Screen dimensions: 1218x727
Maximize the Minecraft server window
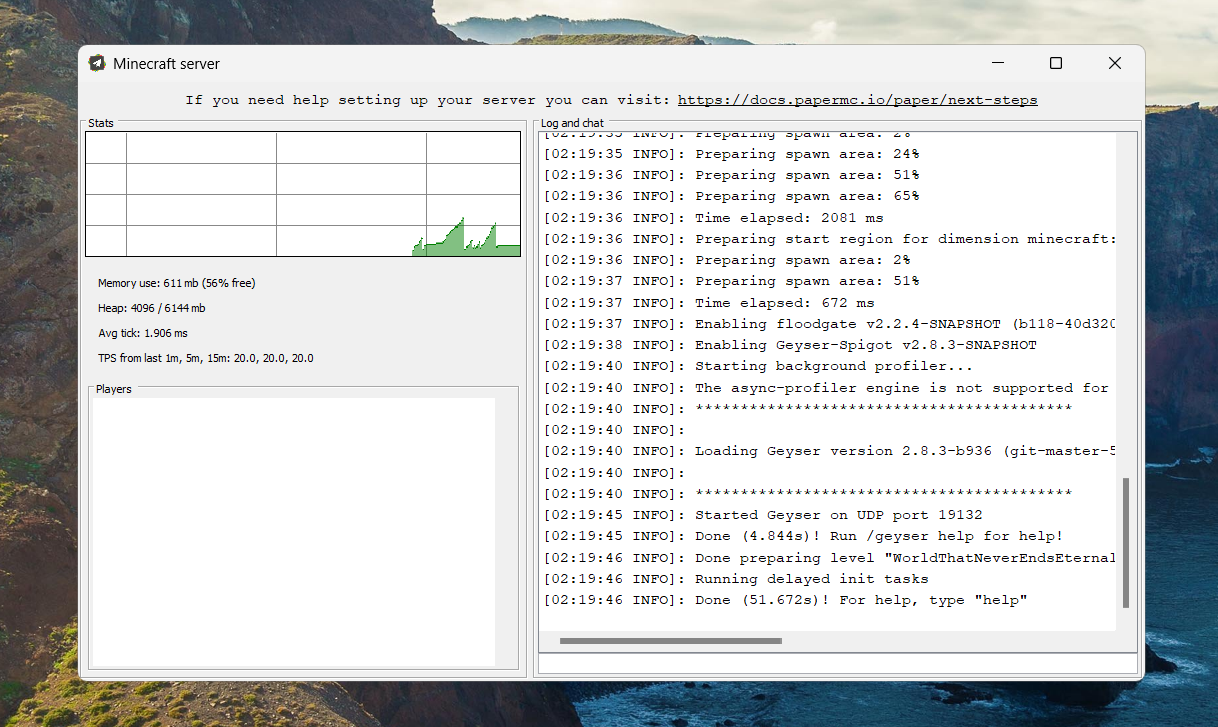click(x=1055, y=63)
